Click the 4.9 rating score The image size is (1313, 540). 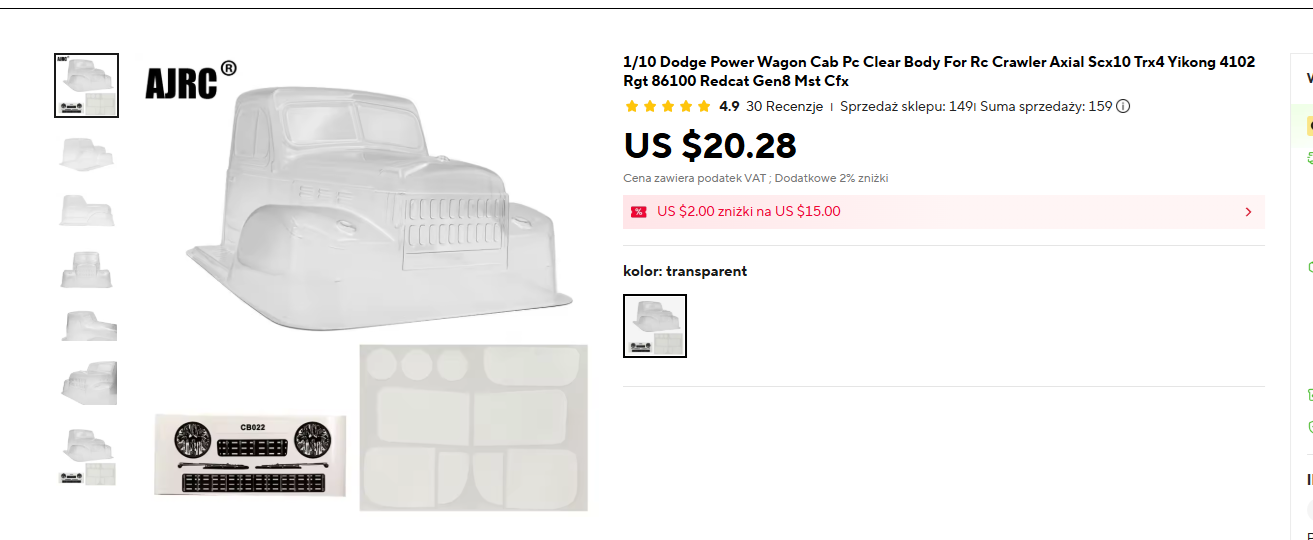[729, 106]
